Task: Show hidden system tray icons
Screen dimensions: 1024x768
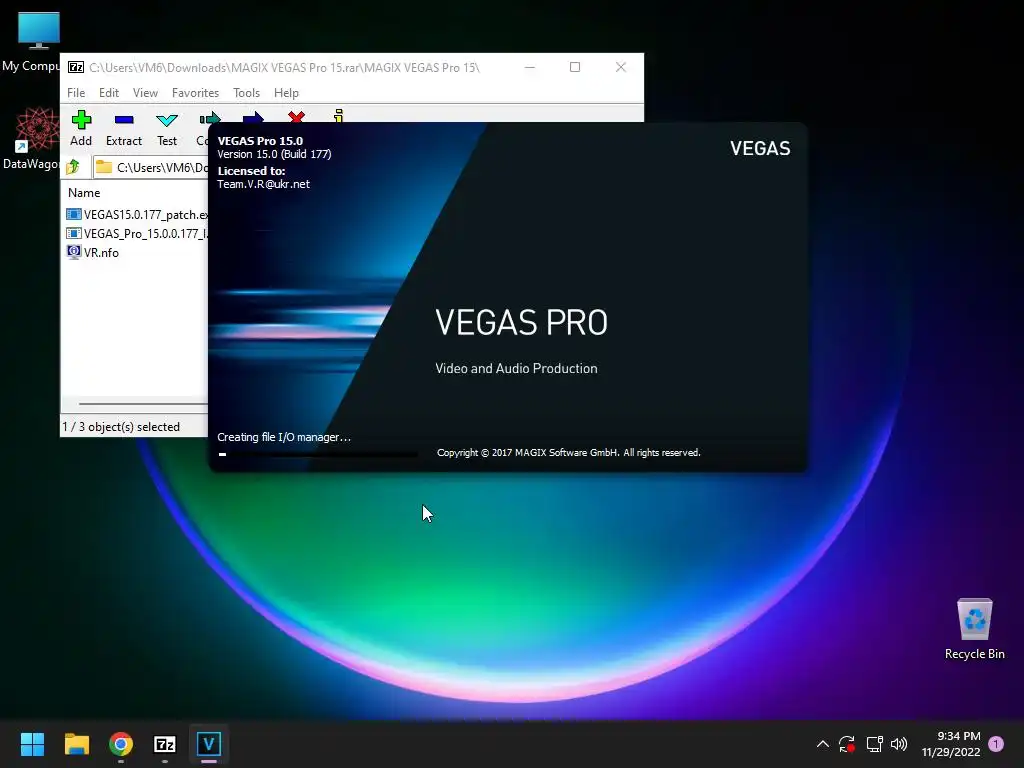Action: point(823,744)
